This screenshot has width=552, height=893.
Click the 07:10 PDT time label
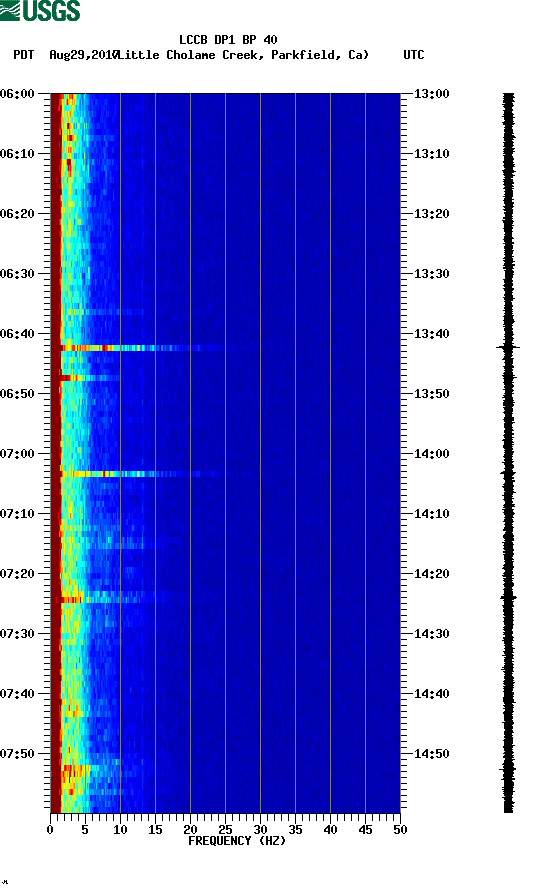18,514
